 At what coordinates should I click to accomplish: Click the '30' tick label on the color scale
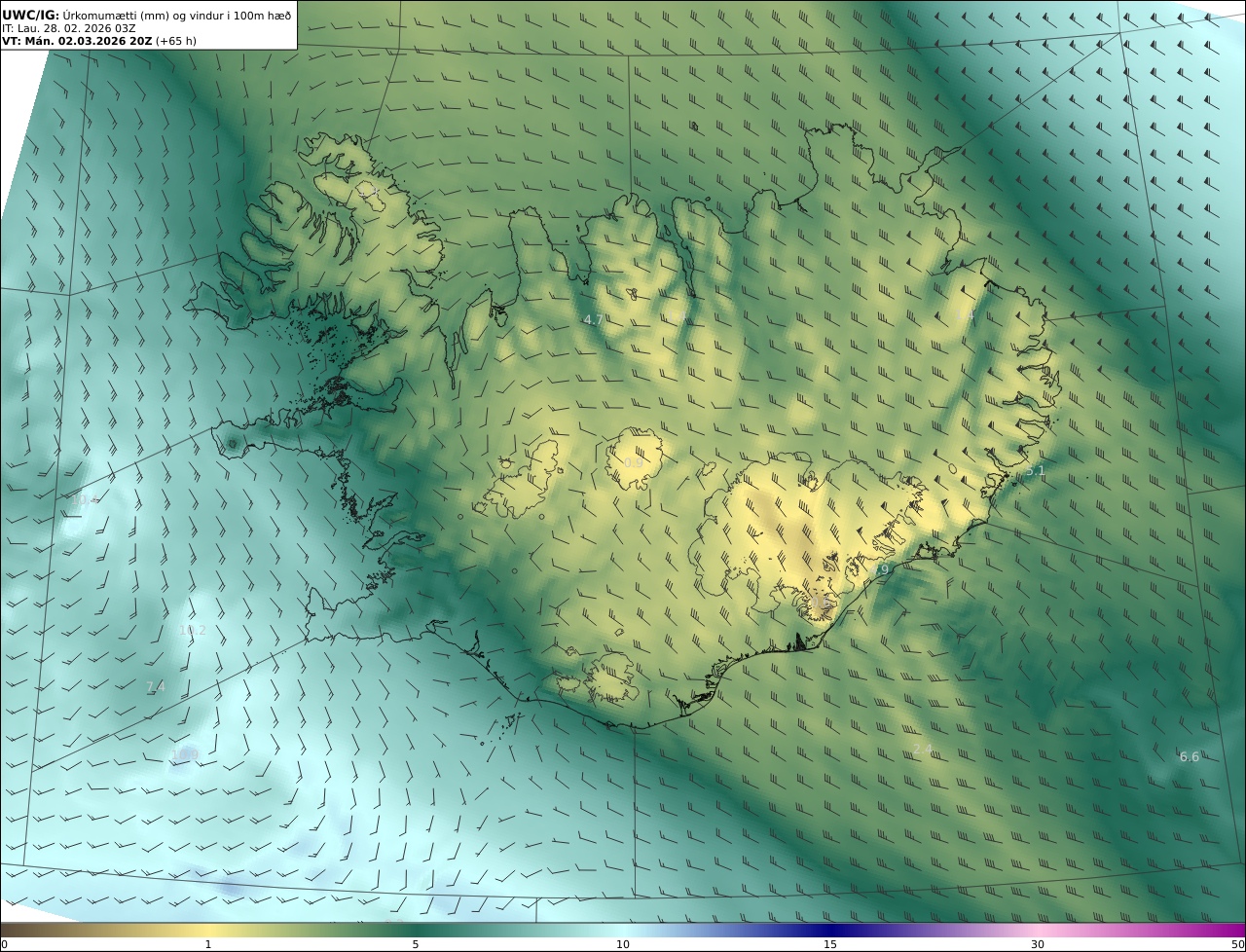[1038, 944]
